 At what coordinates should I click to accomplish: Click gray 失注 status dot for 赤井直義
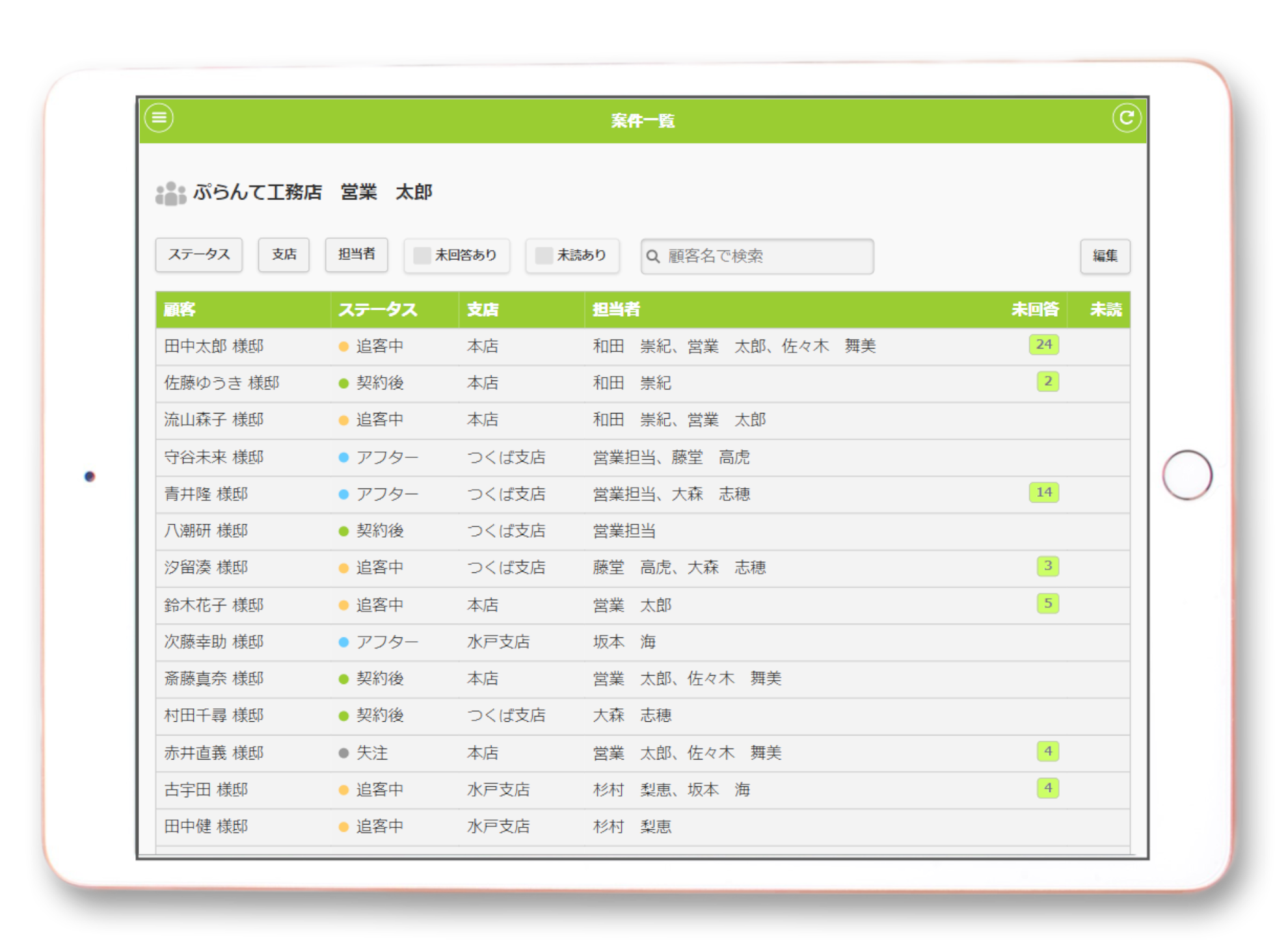pyautogui.click(x=343, y=753)
